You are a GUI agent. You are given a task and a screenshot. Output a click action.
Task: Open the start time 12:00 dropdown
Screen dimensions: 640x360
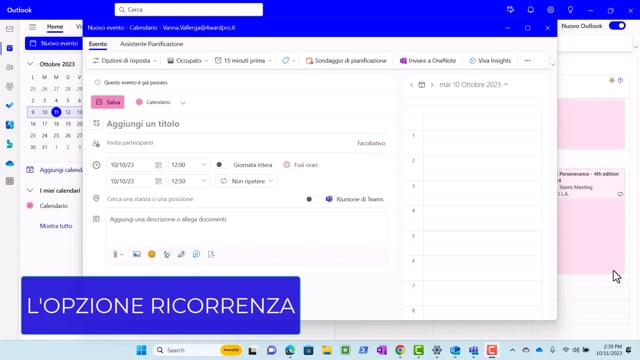189,165
